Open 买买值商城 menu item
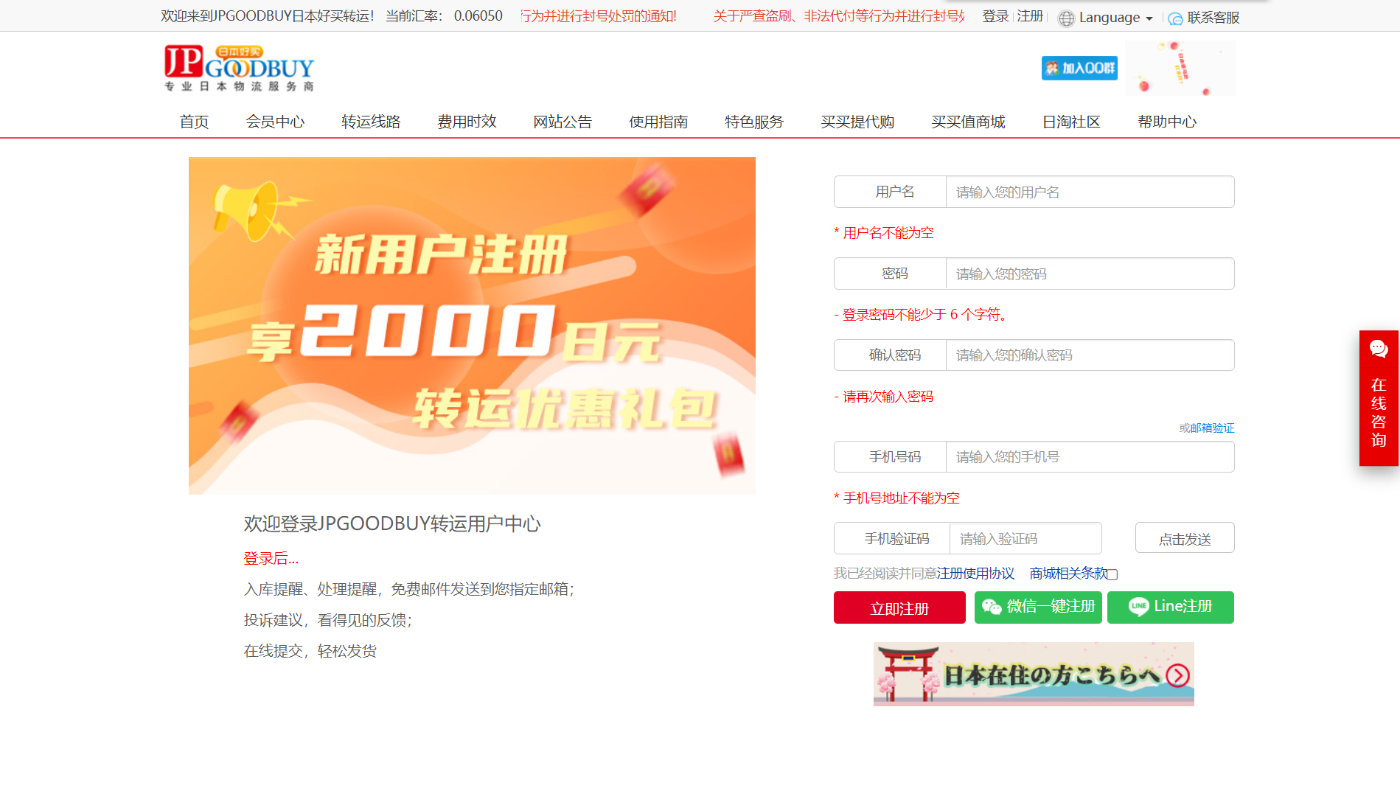Screen dimensions: 1400x796 click(968, 122)
